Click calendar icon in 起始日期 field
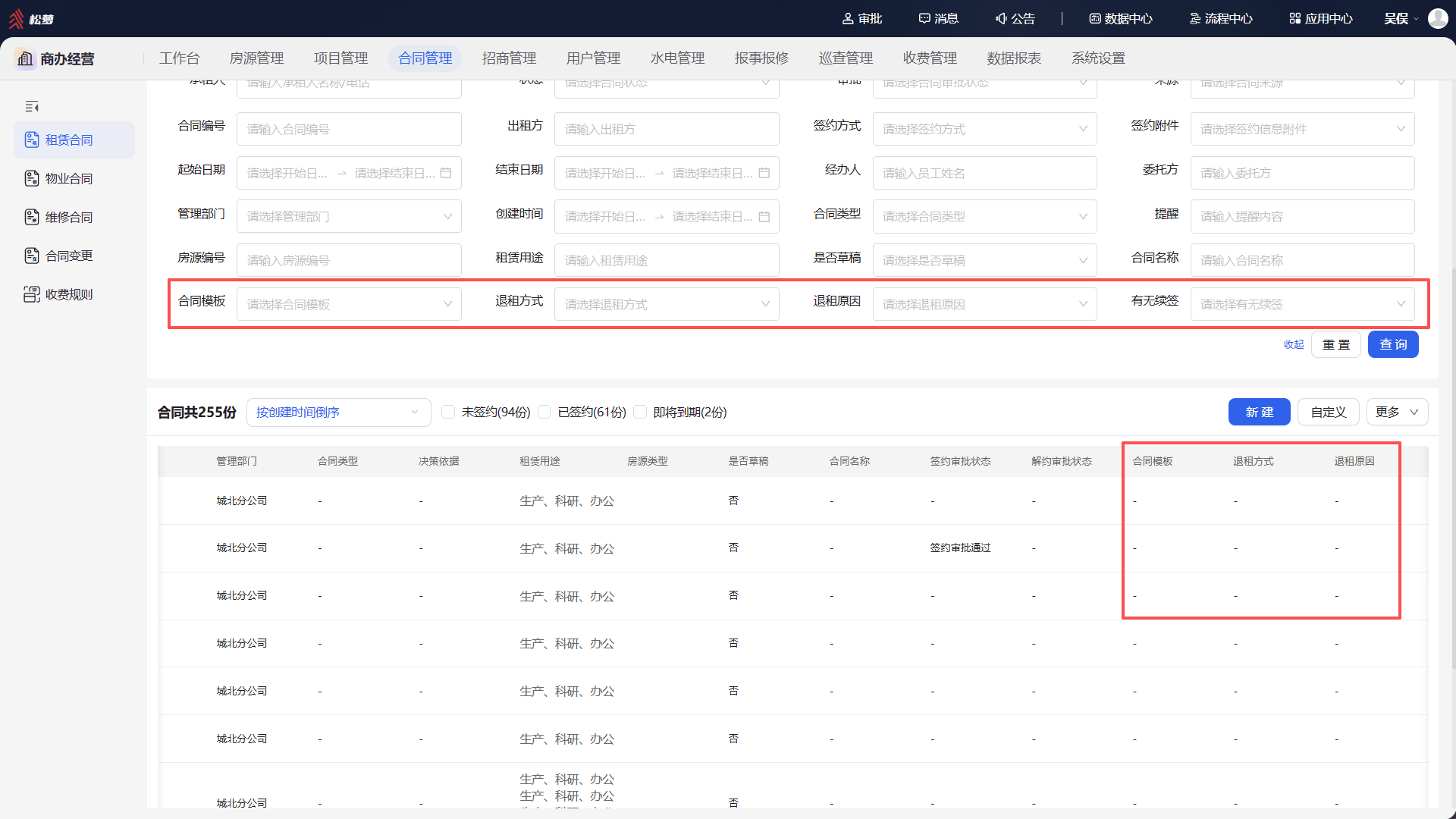The height and width of the screenshot is (819, 1456). click(446, 173)
